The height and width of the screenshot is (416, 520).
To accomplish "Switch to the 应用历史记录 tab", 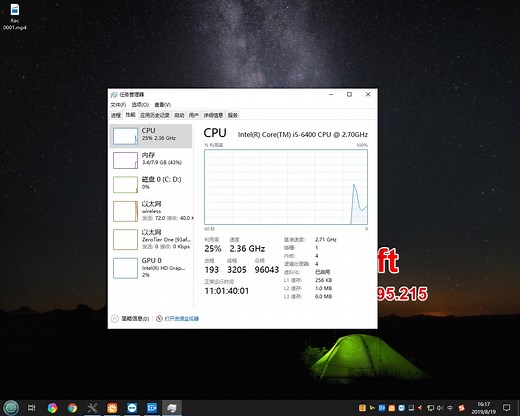I will 155,115.
